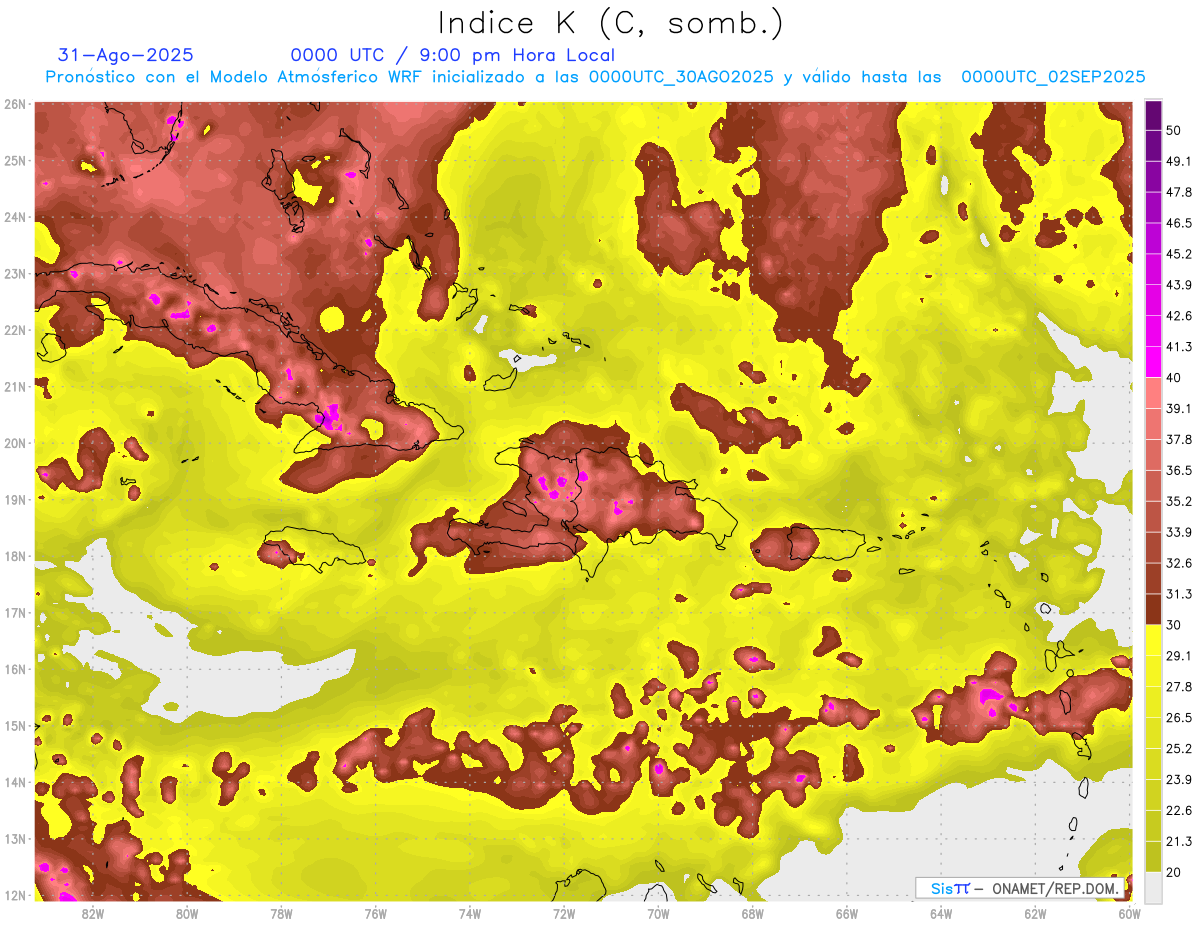
Task: Click the colorbar label '33.9'
Action: pyautogui.click(x=1180, y=532)
